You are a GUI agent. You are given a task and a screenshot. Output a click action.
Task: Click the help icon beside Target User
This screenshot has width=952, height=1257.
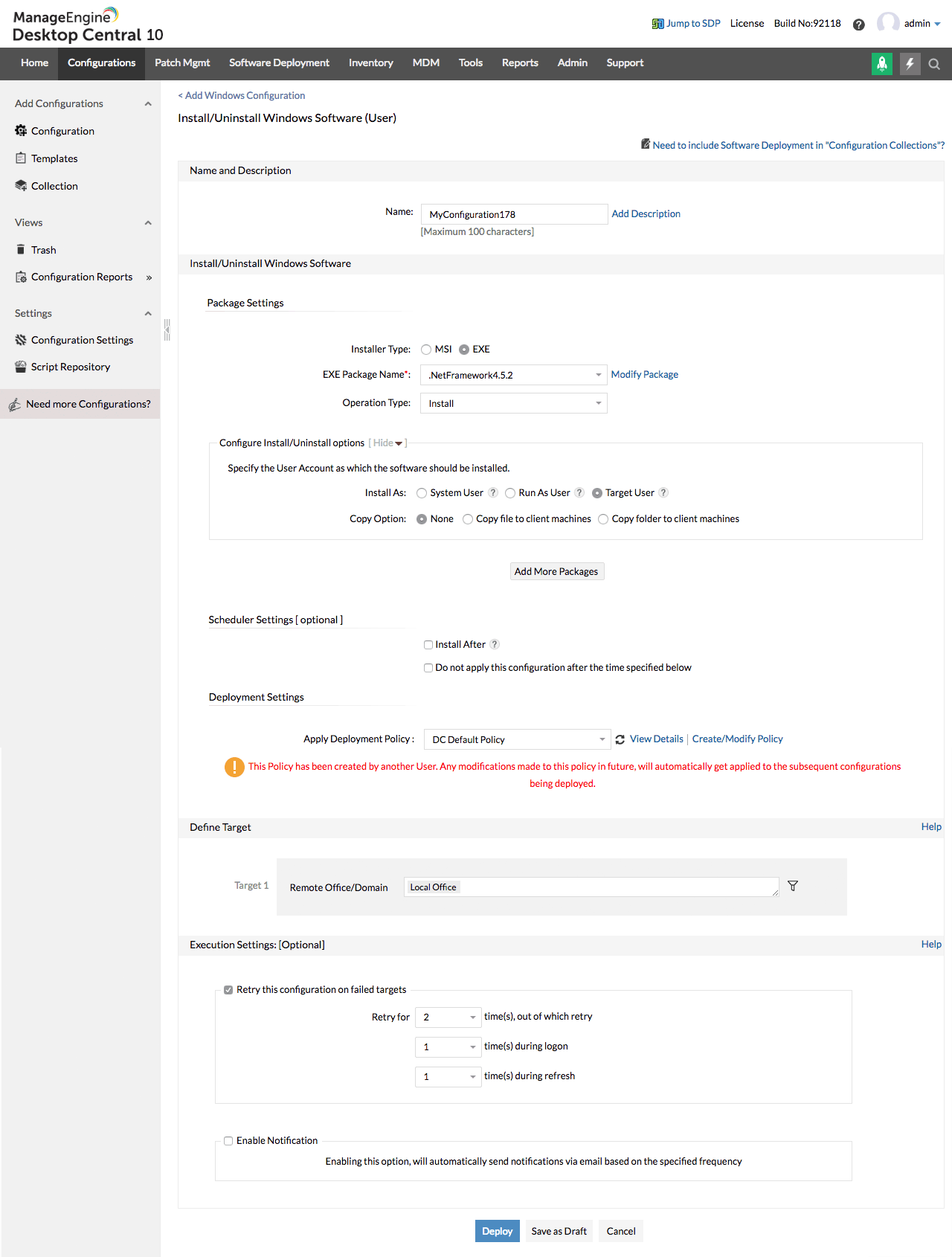coord(663,492)
